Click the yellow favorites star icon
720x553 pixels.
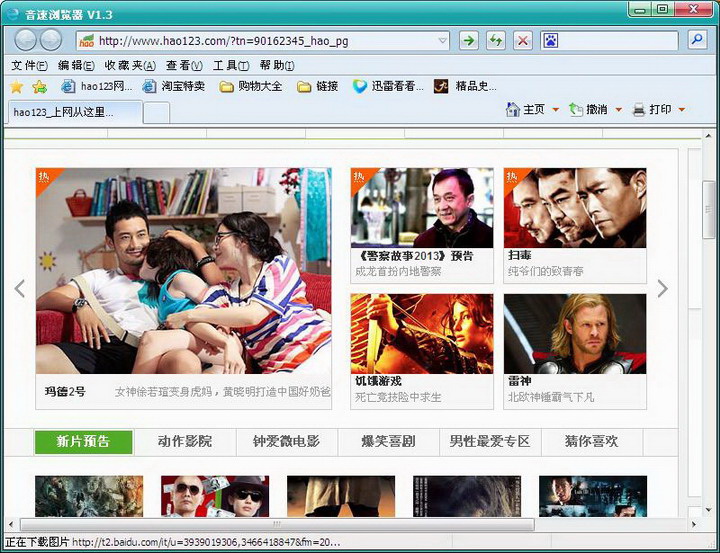coord(17,86)
